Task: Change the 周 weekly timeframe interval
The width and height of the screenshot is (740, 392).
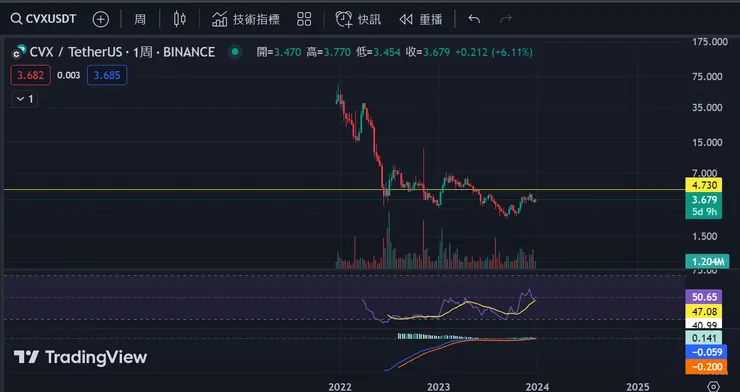Action: click(x=140, y=19)
